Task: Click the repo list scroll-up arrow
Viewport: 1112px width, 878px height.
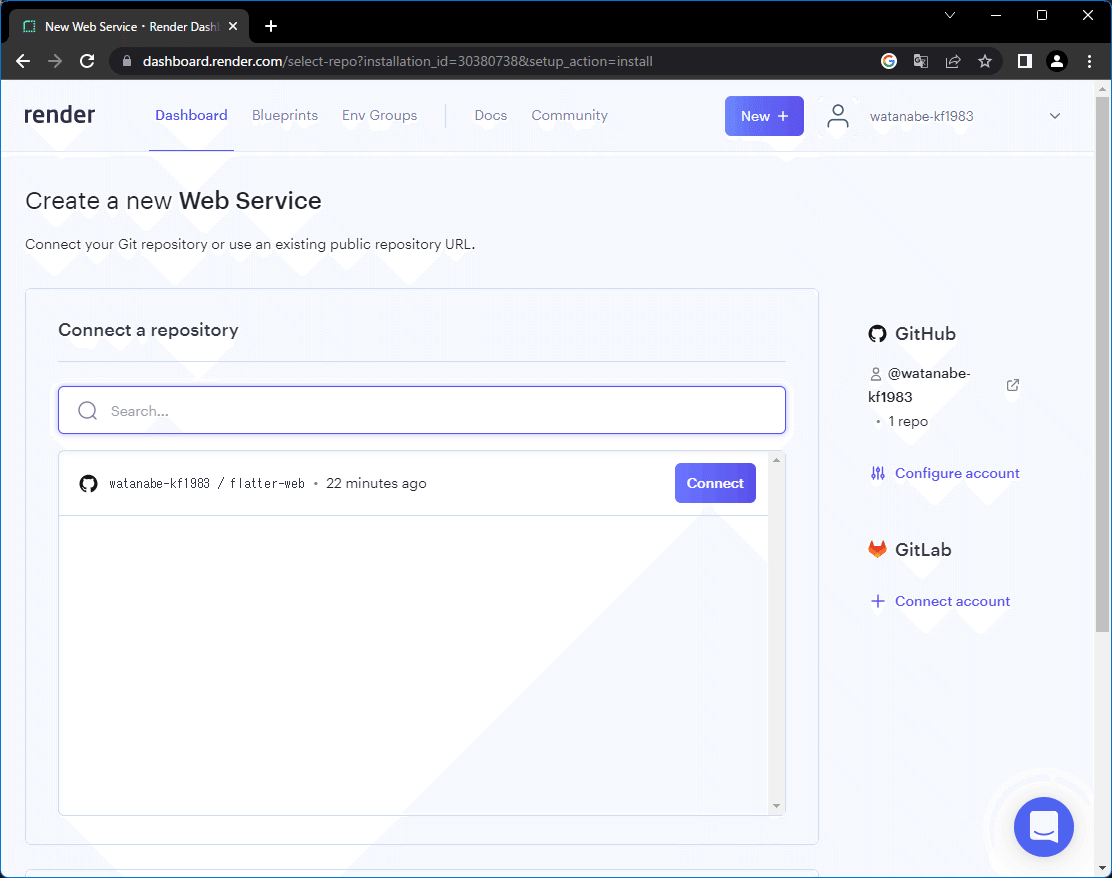Action: tap(777, 460)
